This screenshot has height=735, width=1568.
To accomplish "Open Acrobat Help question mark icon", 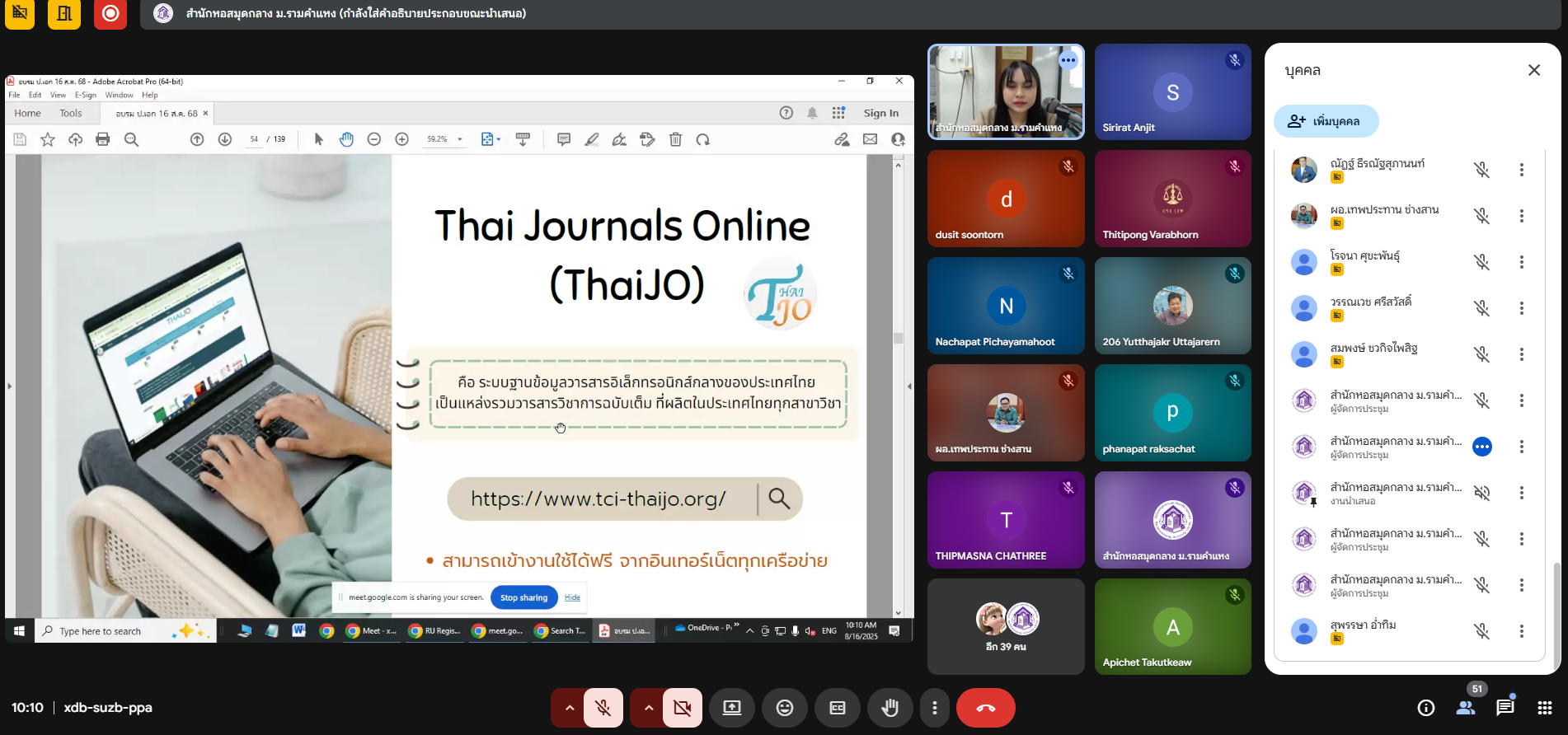I will tap(786, 113).
